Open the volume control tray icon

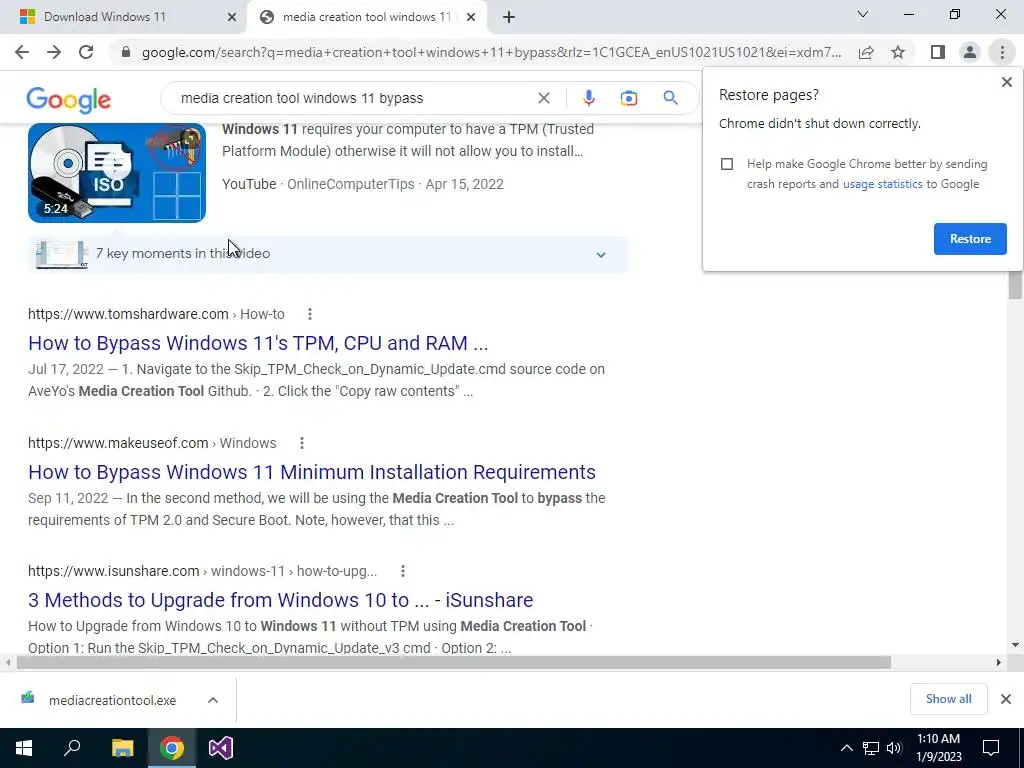(x=894, y=748)
